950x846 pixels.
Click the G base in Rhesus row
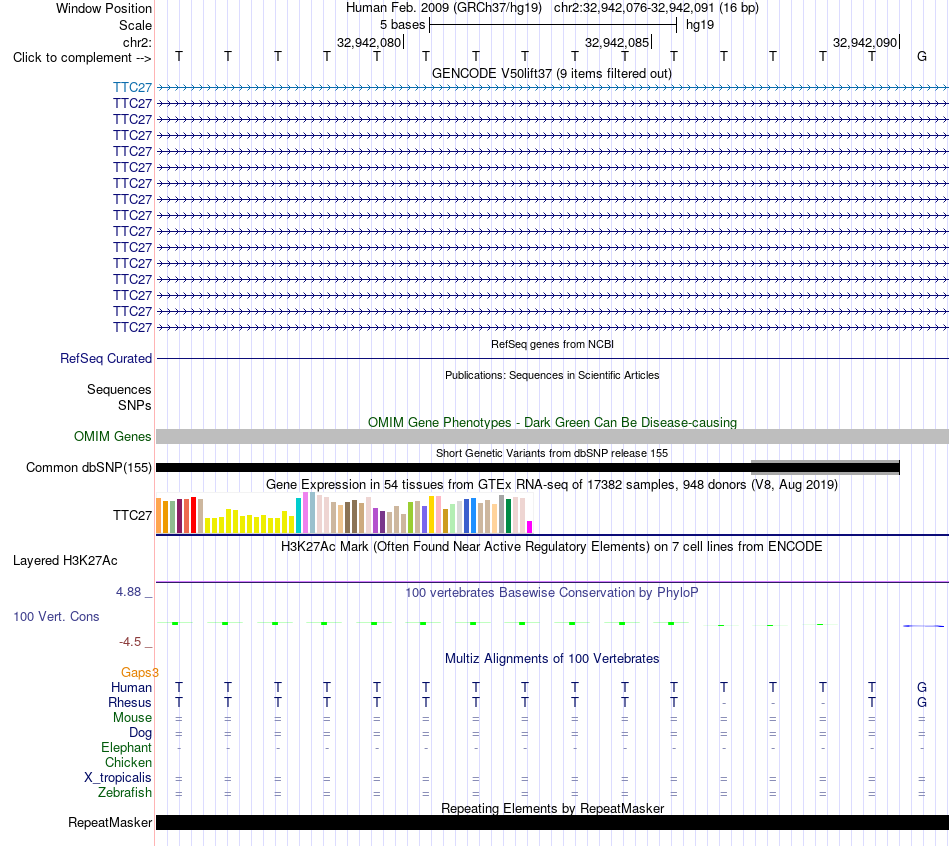(x=922, y=702)
